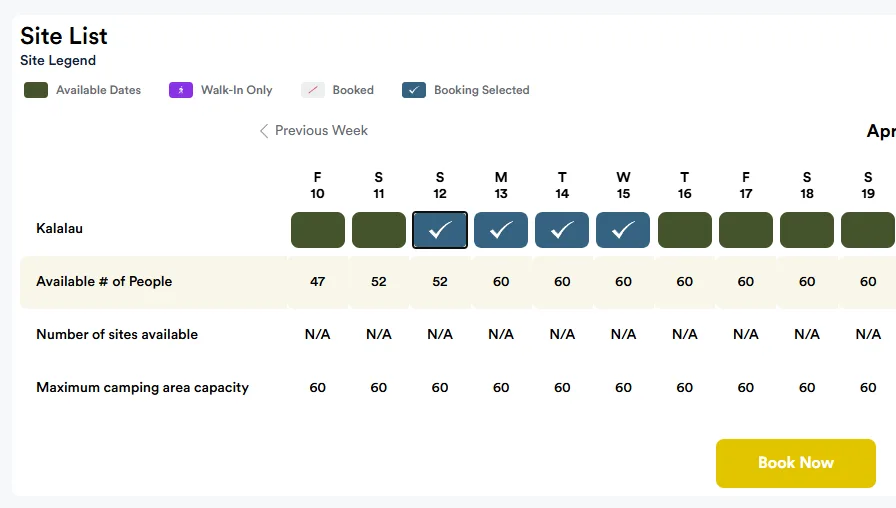The image size is (896, 508).
Task: Click the Booked legend slash icon
Action: (314, 90)
